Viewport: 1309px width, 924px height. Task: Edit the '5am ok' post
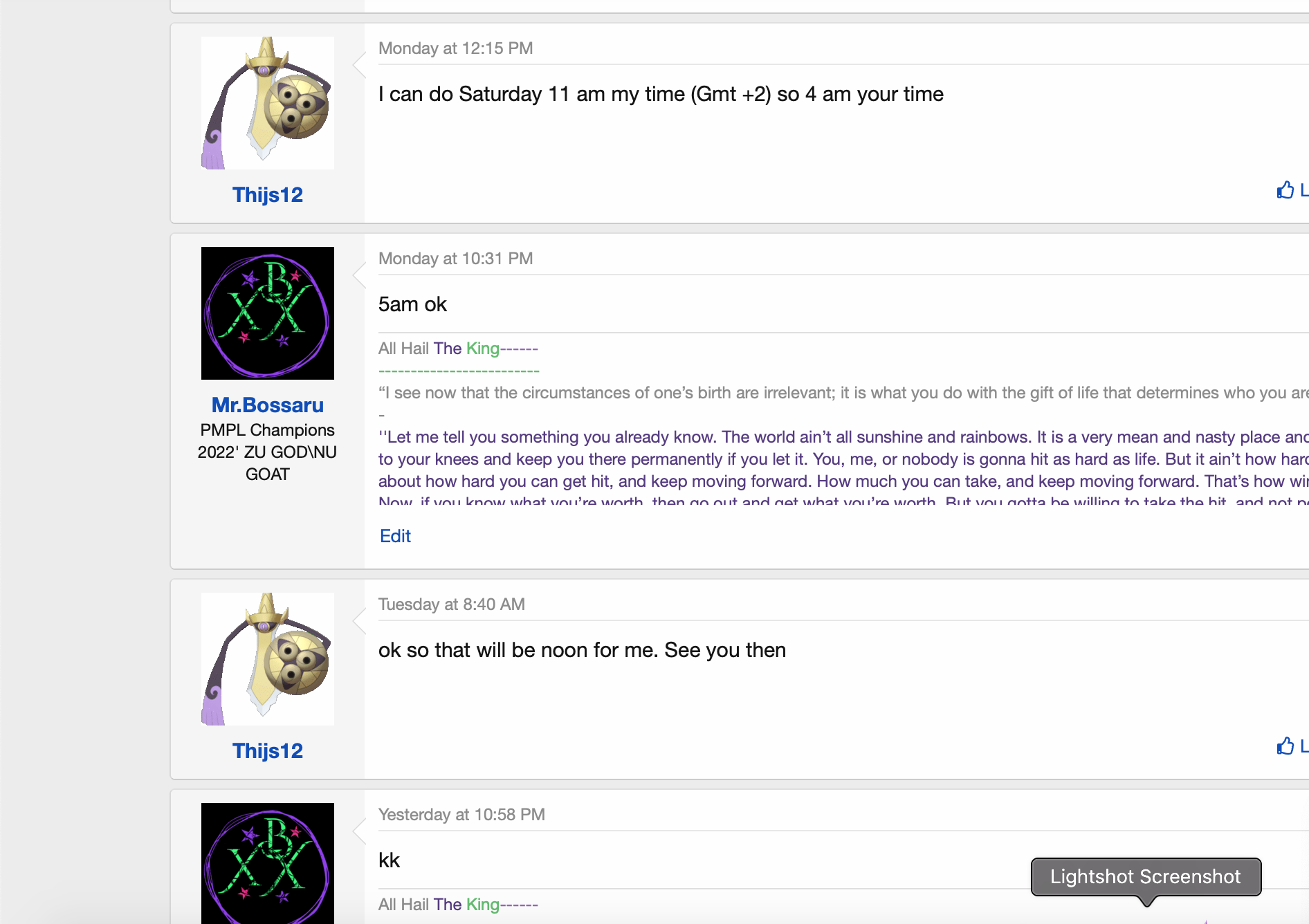395,536
